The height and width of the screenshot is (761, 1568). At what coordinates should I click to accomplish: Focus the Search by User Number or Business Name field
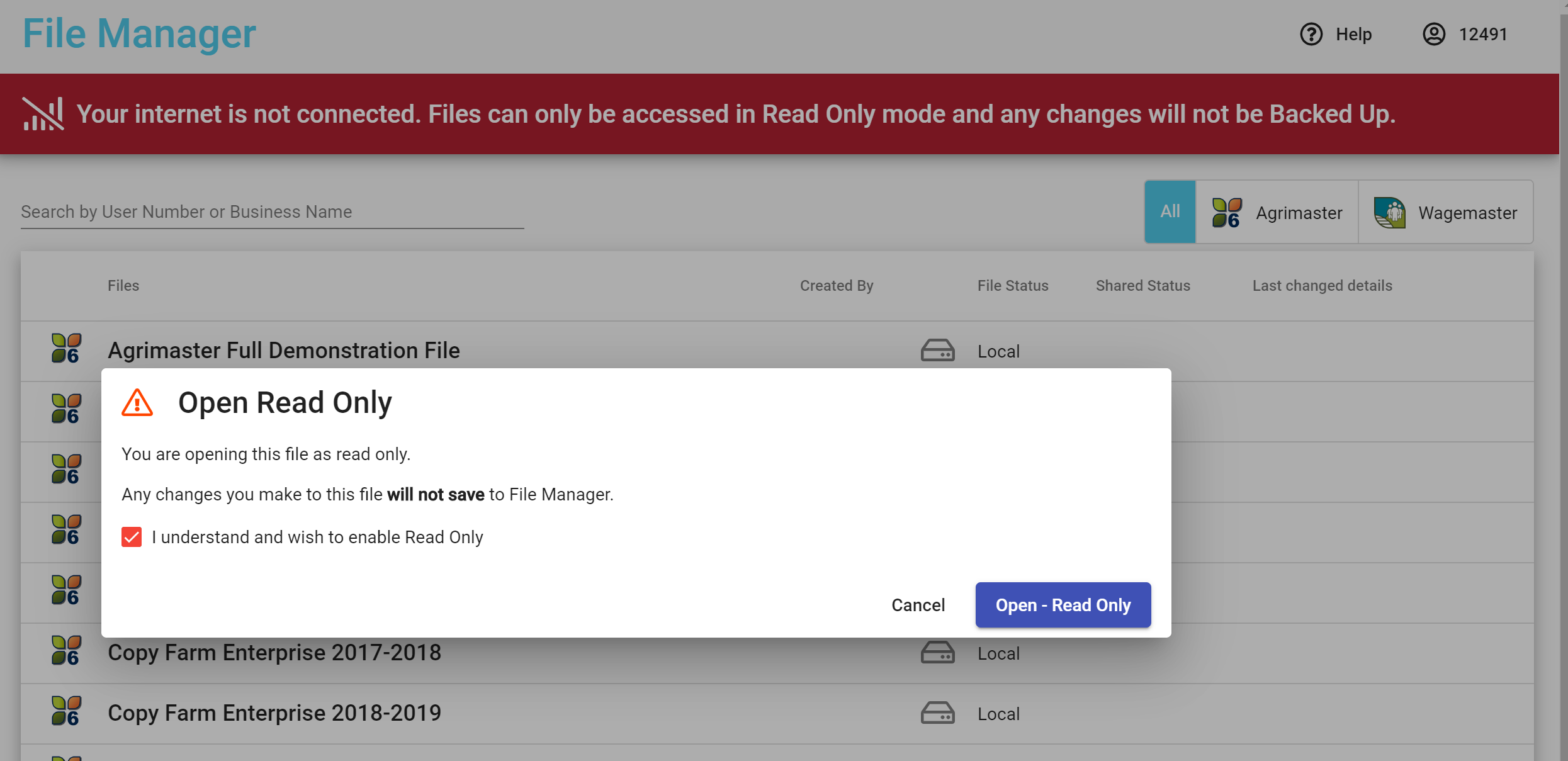pyautogui.click(x=272, y=211)
